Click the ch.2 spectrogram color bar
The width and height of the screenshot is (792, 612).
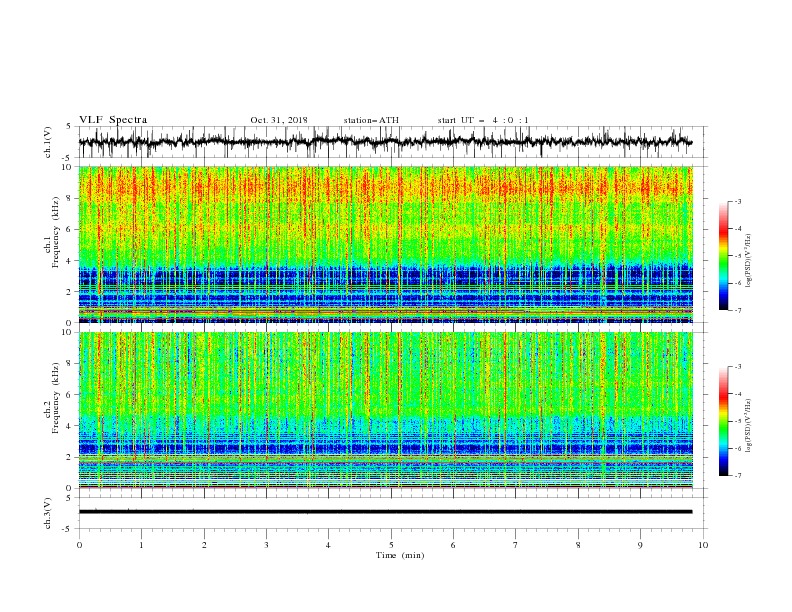(723, 421)
